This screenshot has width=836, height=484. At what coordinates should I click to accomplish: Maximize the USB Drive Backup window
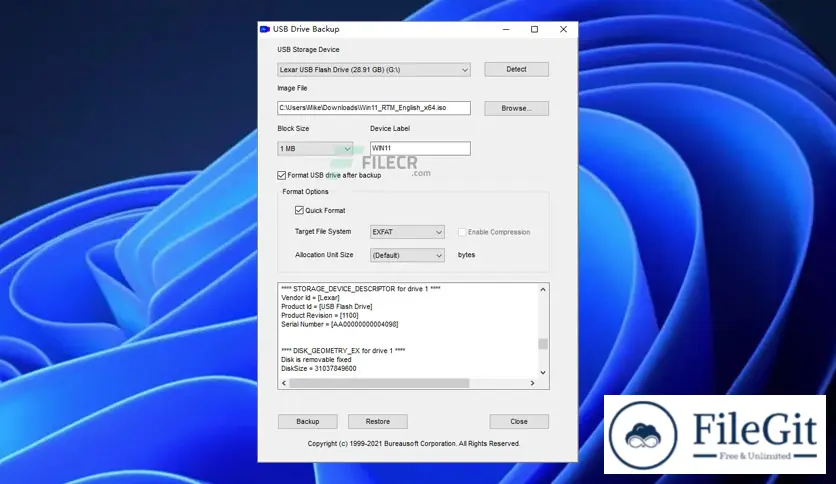(534, 29)
